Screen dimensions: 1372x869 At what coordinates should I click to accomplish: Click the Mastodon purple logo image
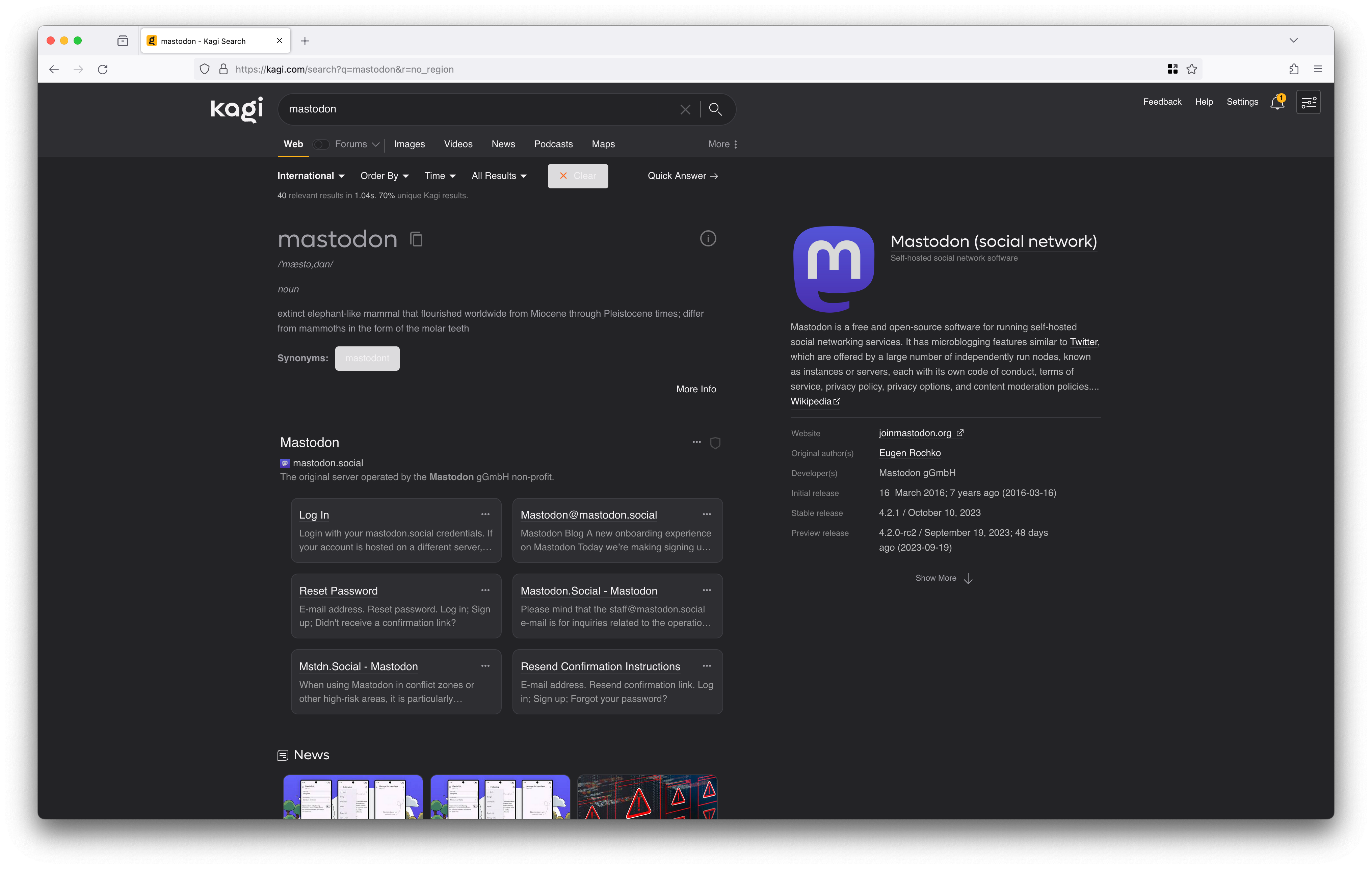point(834,269)
